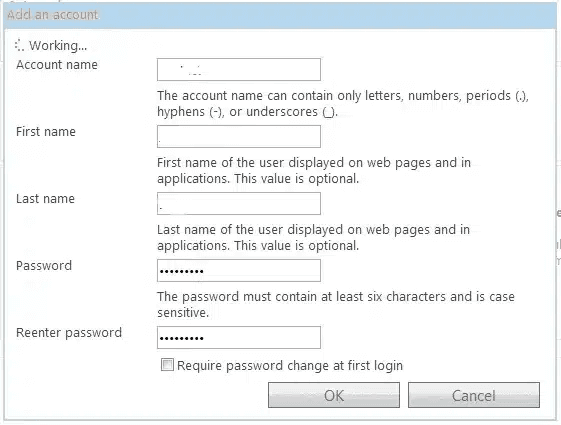Dismiss dialog with Cancel button

point(474,395)
